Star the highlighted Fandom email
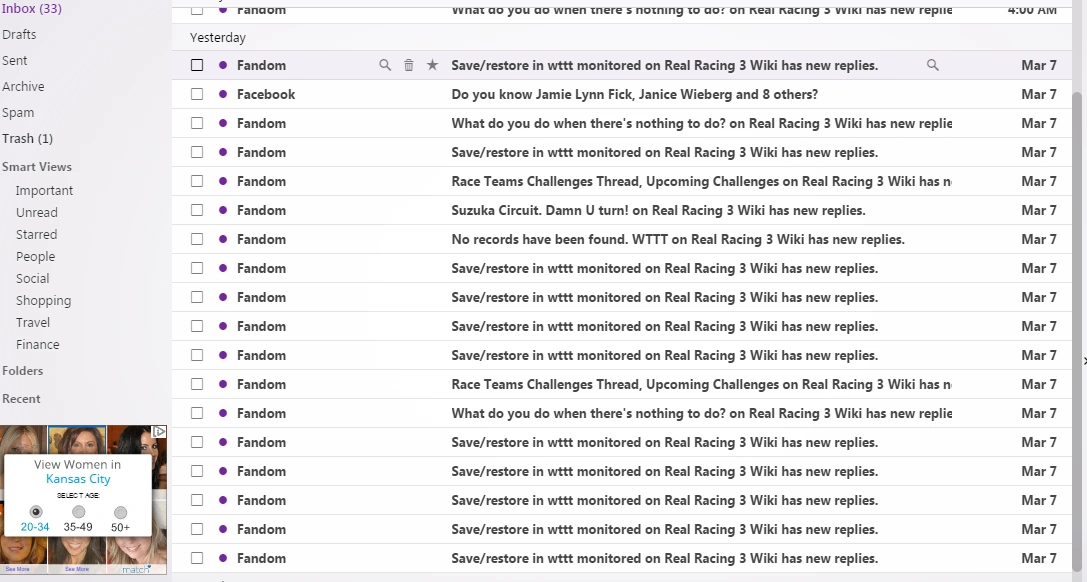The height and width of the screenshot is (582, 1087). [432, 65]
